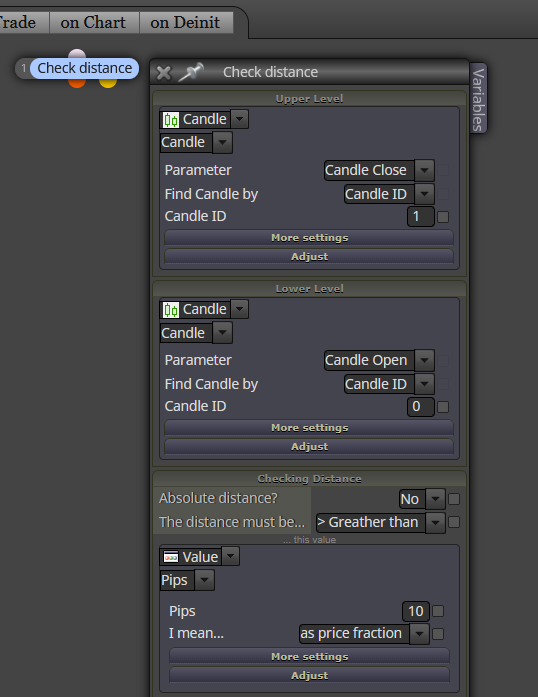Tick checkbox beside Pips value
The width and height of the screenshot is (538, 697).
(438, 611)
